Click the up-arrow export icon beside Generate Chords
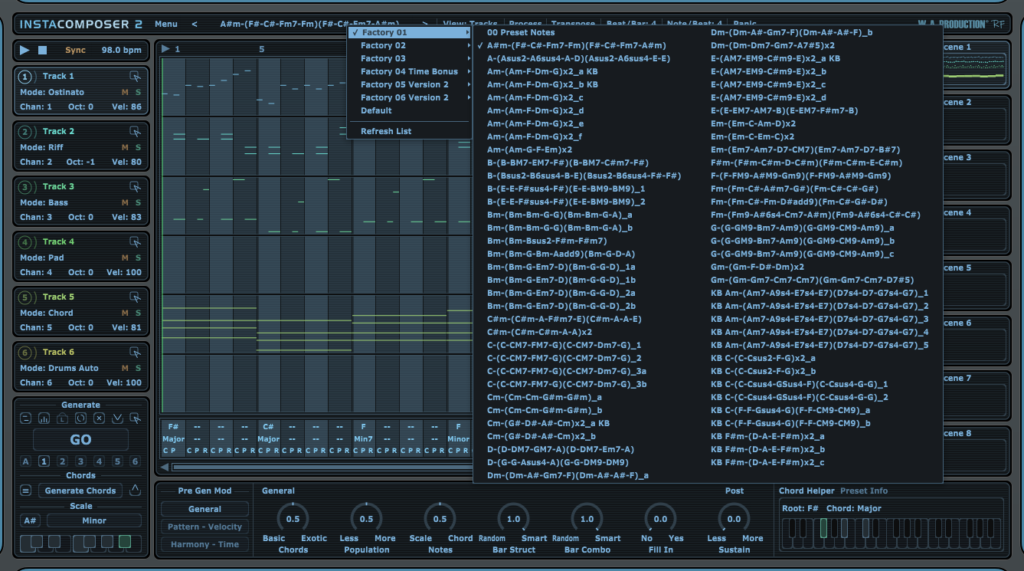 (135, 490)
